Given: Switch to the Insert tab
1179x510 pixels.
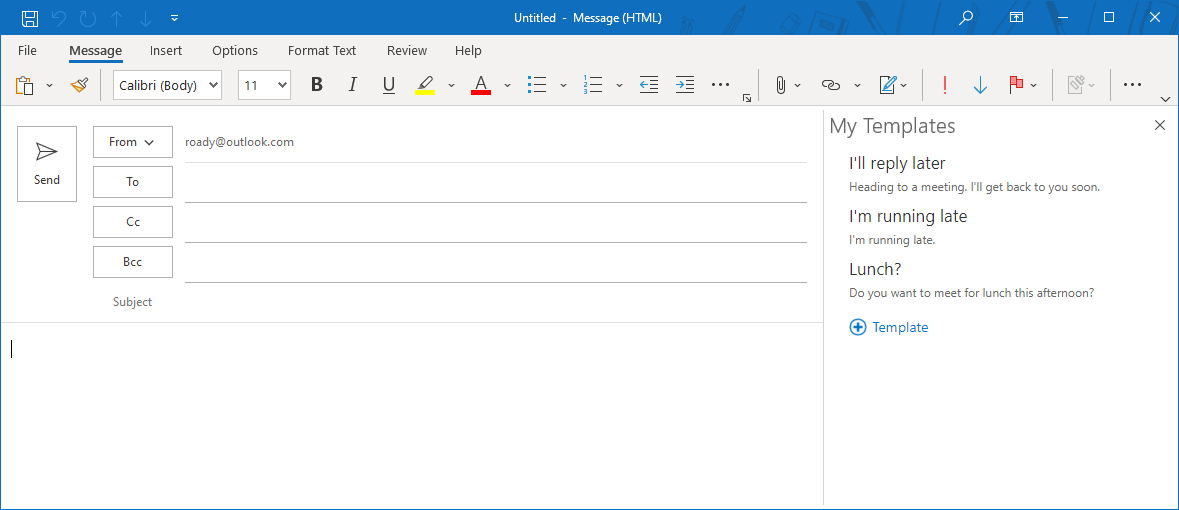Looking at the screenshot, I should coord(165,50).
